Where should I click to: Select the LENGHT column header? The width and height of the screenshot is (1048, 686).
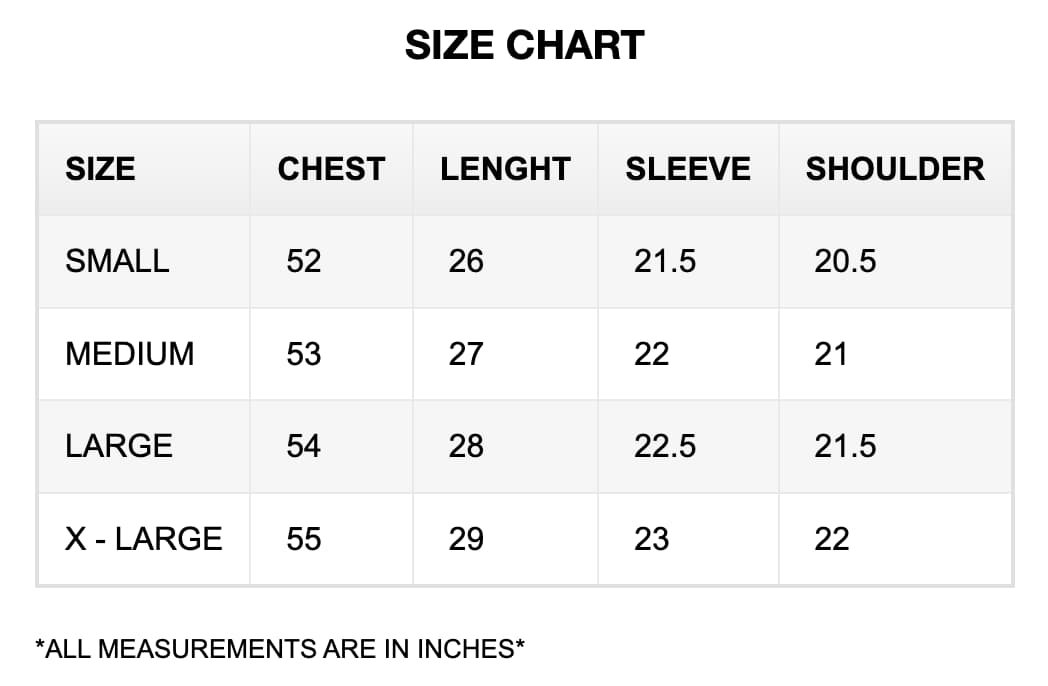pyautogui.click(x=505, y=169)
